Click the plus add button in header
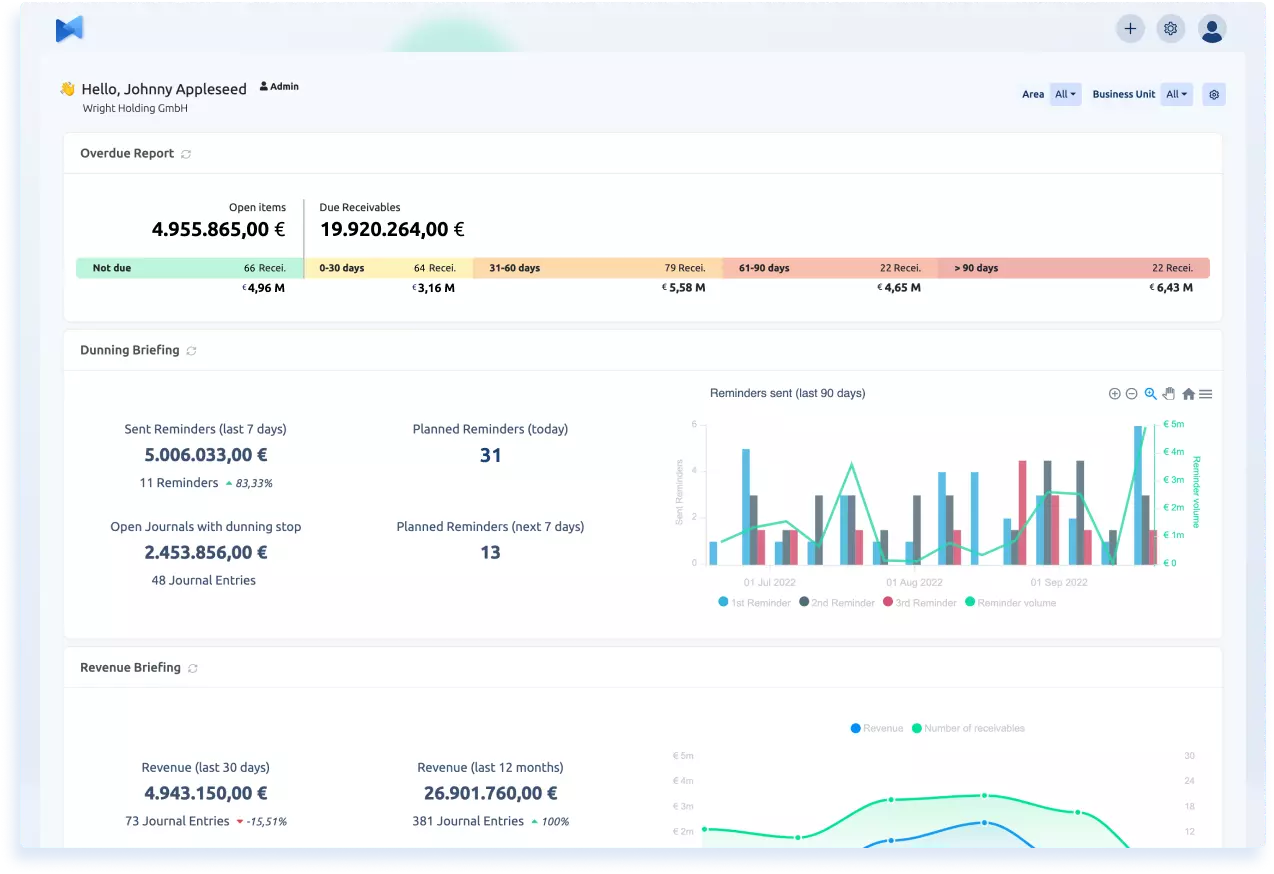 coord(1130,29)
